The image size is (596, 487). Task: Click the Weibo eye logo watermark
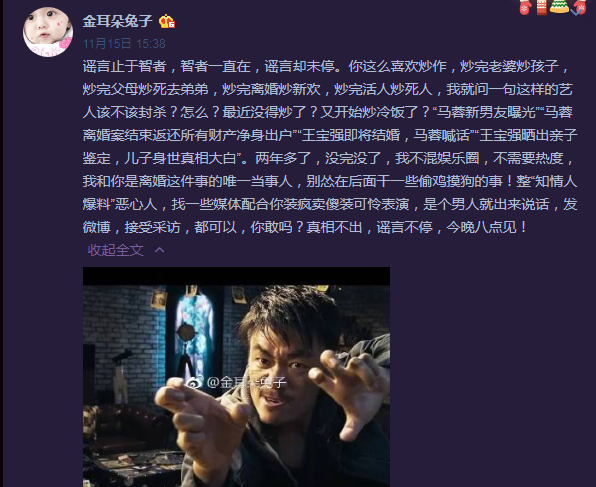194,382
